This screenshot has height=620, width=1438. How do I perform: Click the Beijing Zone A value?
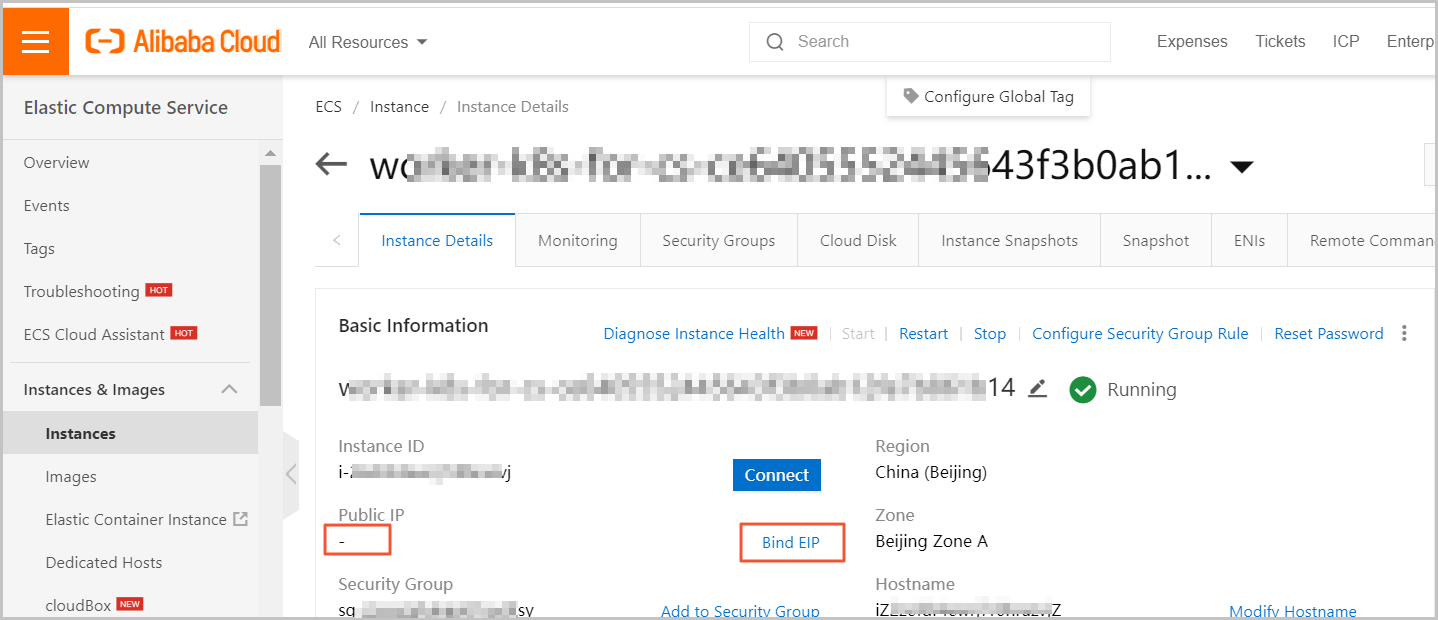(x=931, y=541)
